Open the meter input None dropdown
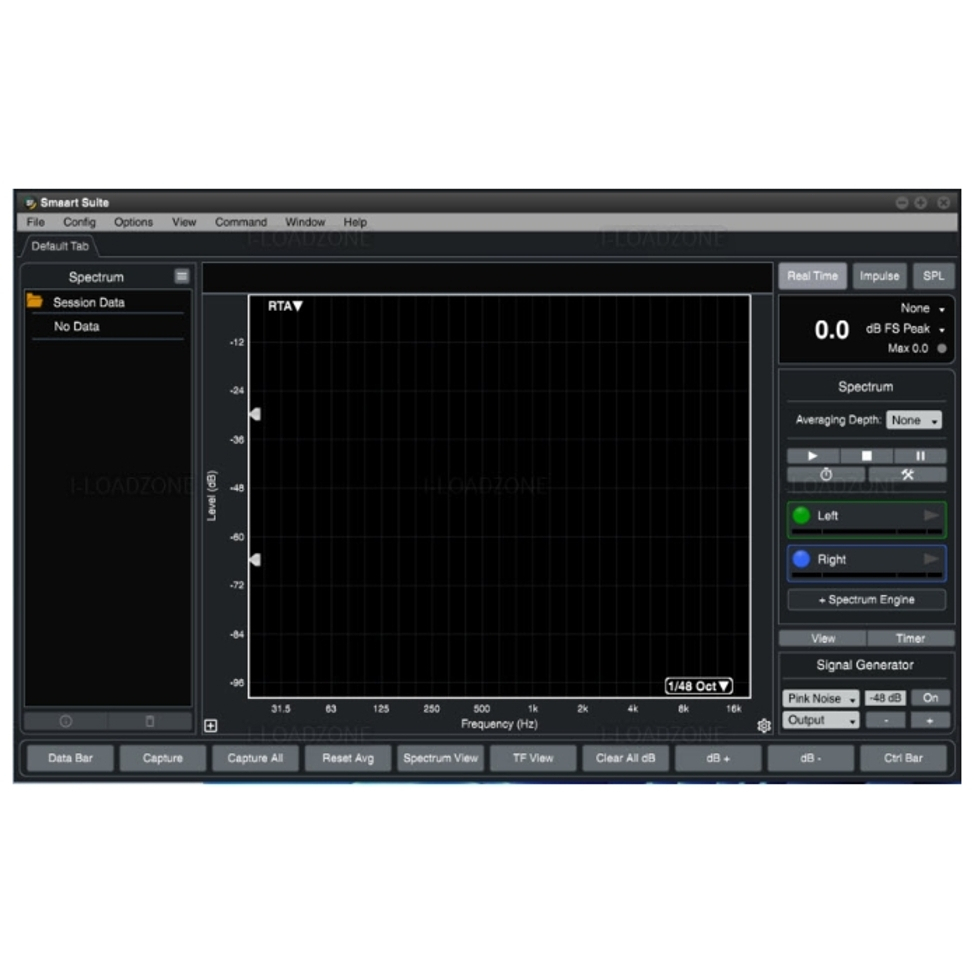975x975 pixels. (923, 308)
